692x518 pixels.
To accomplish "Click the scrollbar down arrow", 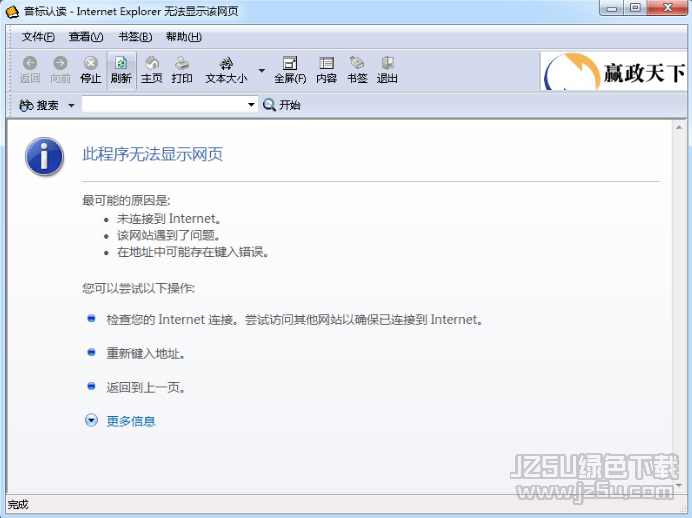I will 679,485.
